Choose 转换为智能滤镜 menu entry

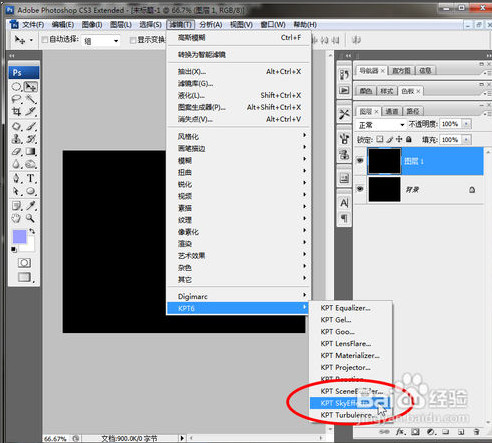point(239,54)
